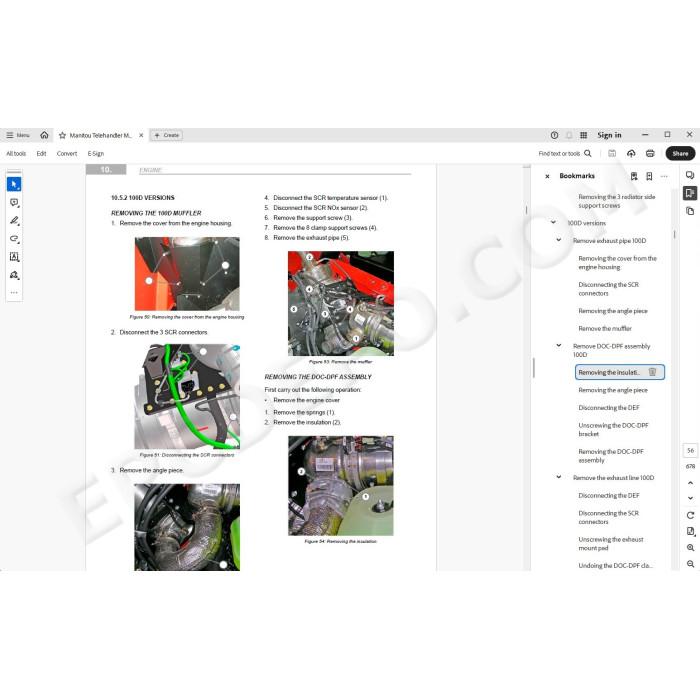The height and width of the screenshot is (700, 700).
Task: Zoom out of the page
Action: point(690,564)
